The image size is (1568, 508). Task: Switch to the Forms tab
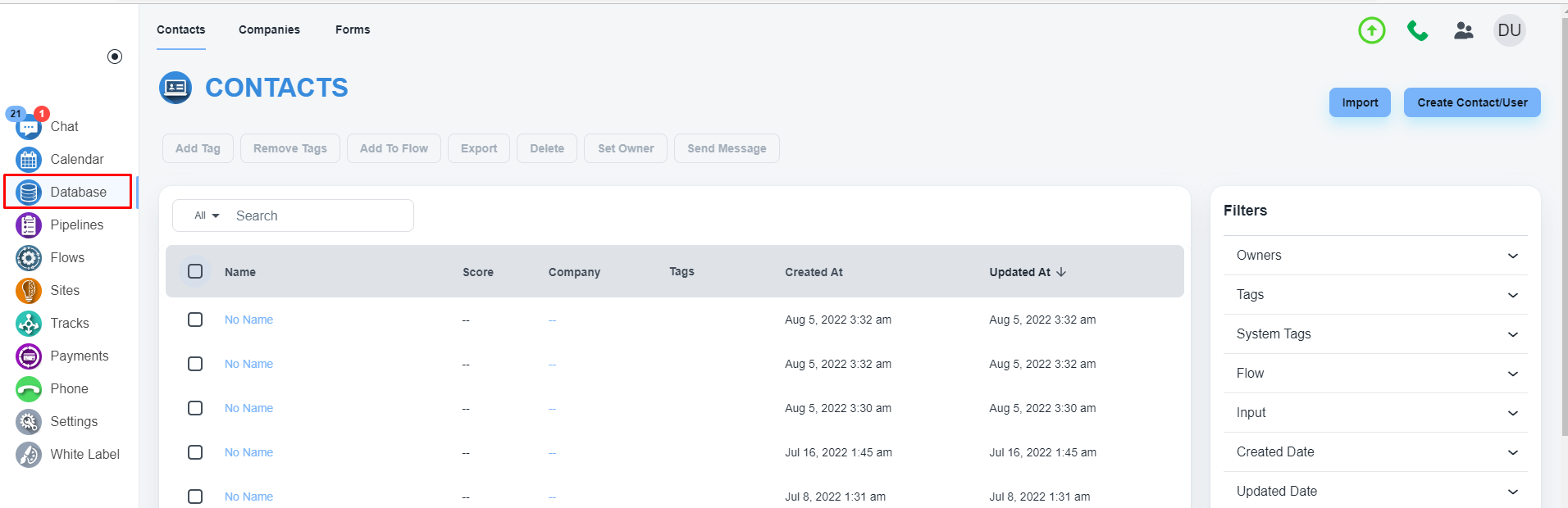pos(353,29)
